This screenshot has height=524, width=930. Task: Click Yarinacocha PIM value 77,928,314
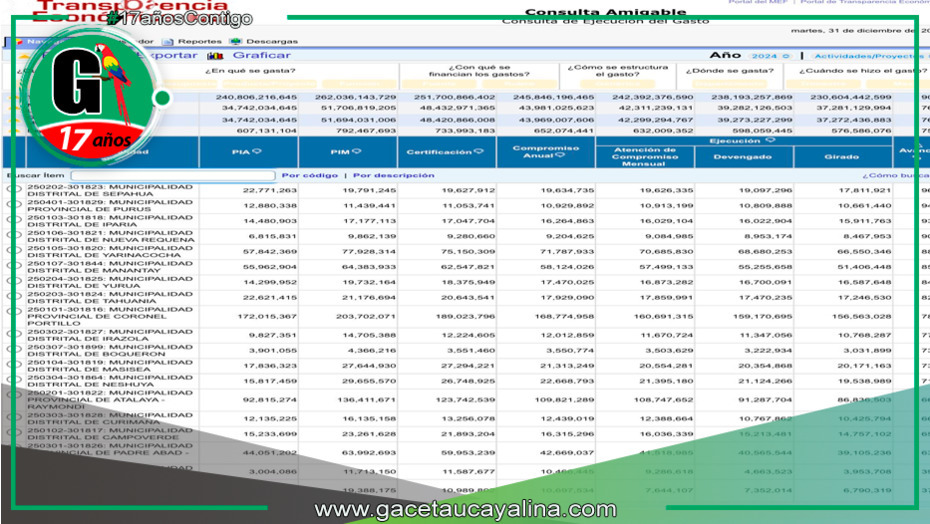click(369, 251)
